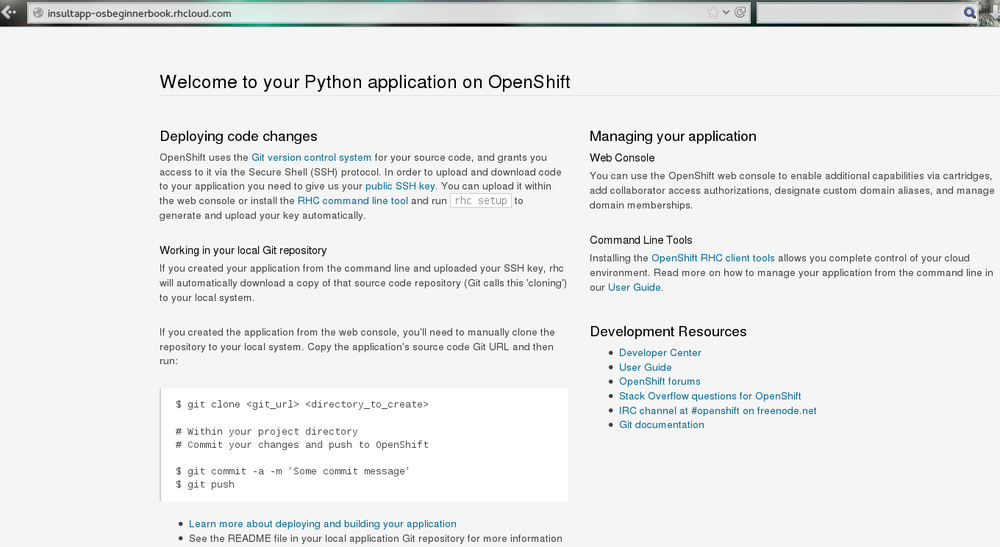Click the 'See the README file' bullet text
1000x547 pixels.
[375, 539]
